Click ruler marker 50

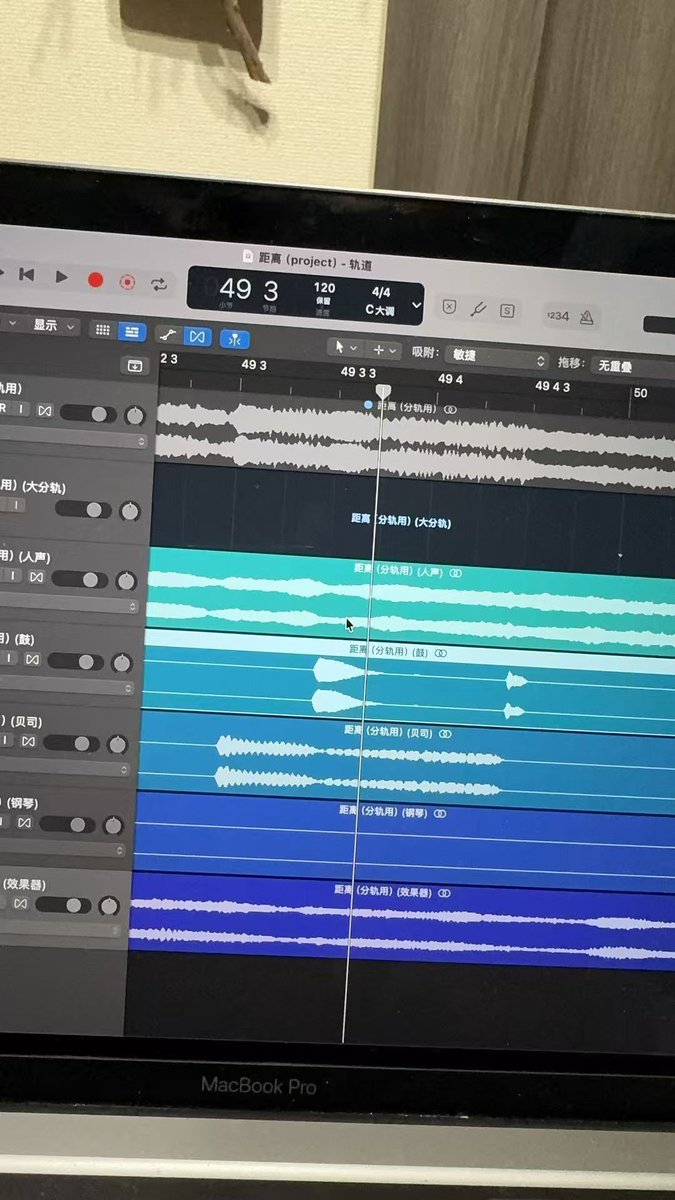point(640,393)
